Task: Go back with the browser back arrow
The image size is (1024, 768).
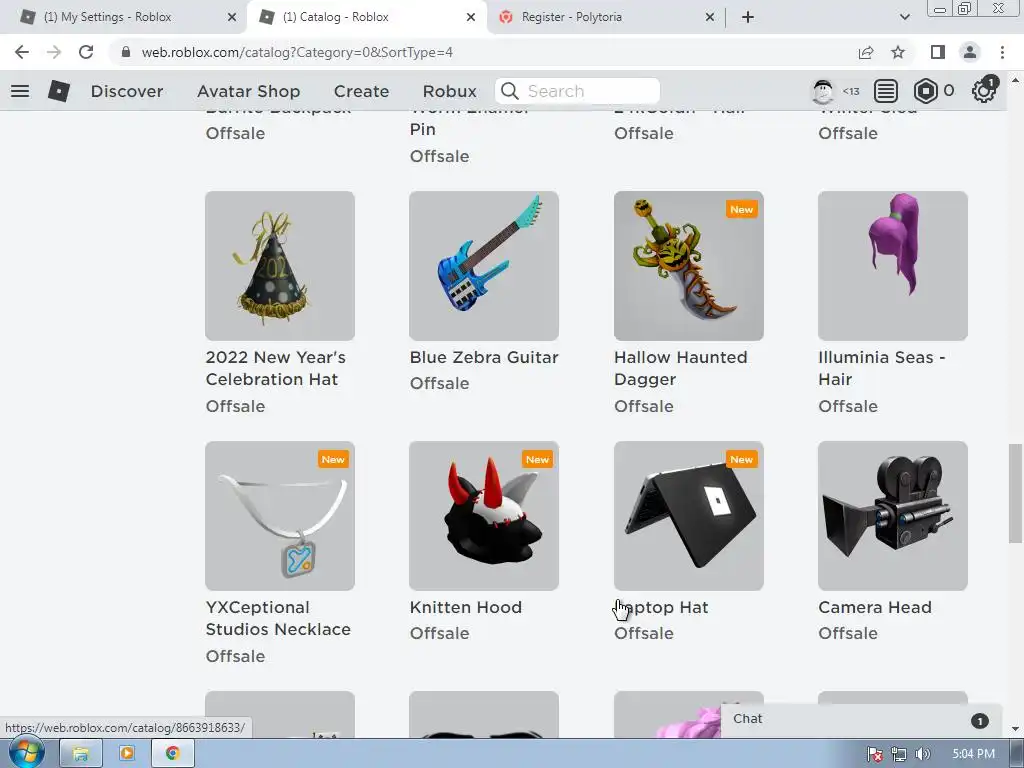Action: [x=22, y=52]
